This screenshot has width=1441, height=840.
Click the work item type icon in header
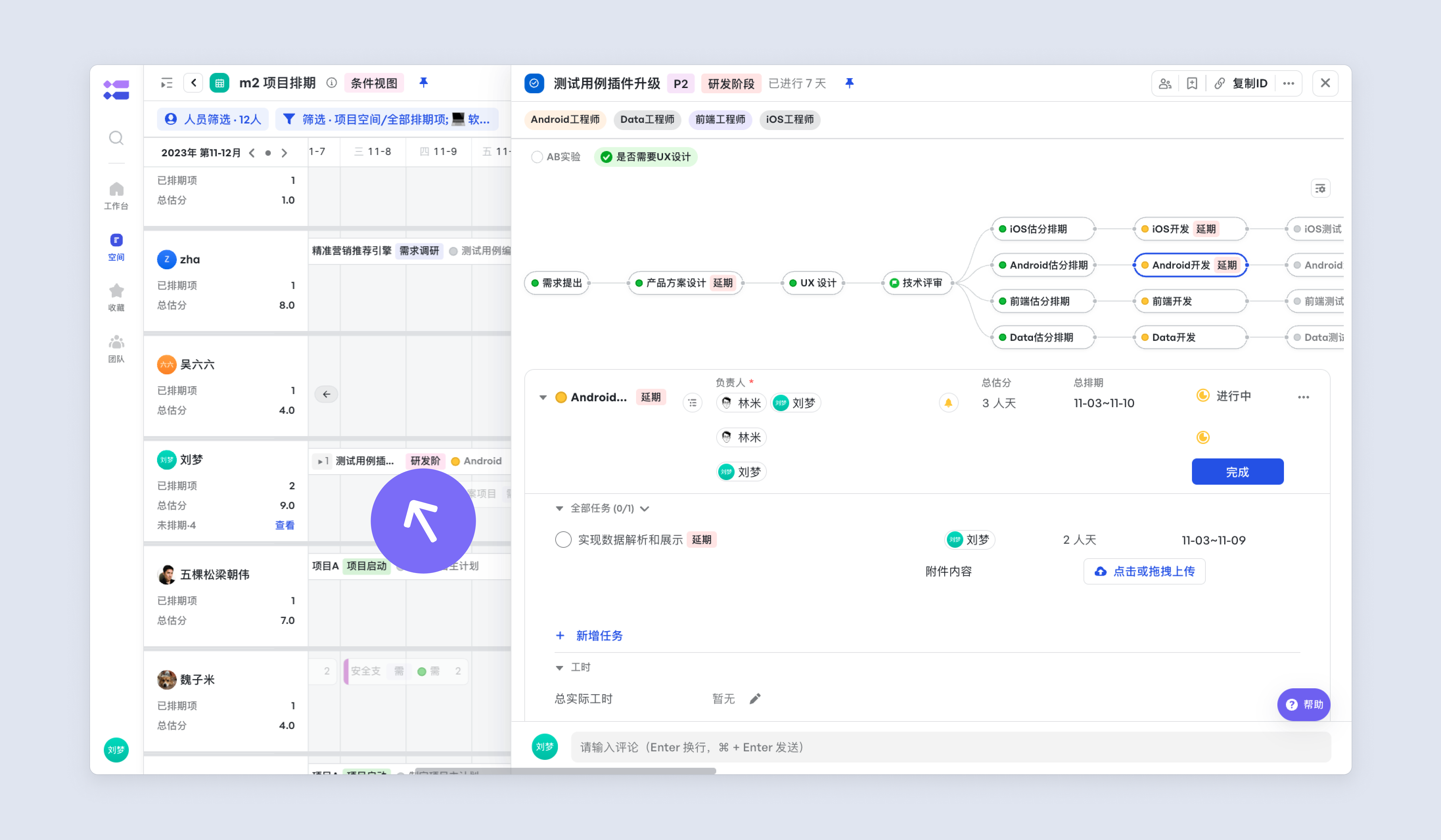(x=534, y=83)
